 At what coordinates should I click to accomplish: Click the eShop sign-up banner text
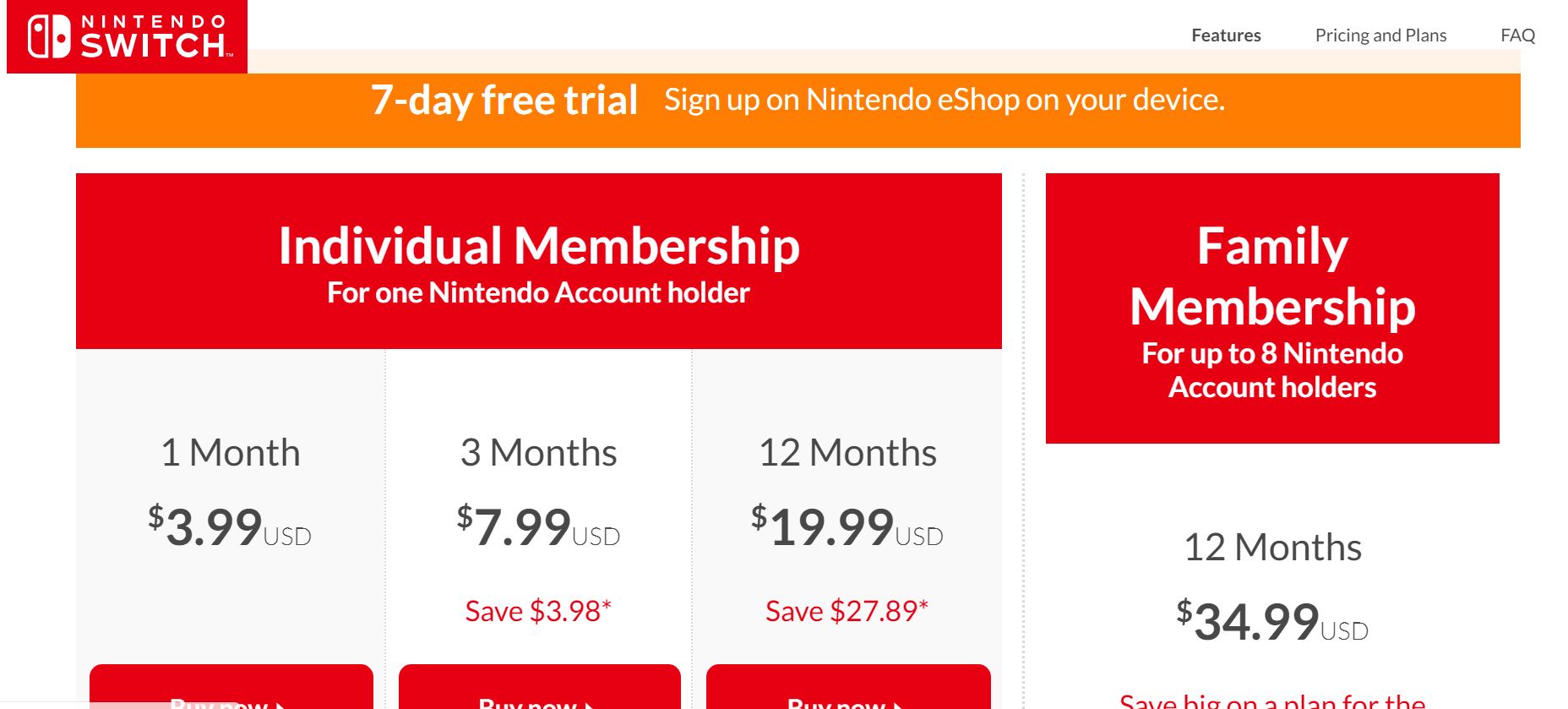point(944,100)
